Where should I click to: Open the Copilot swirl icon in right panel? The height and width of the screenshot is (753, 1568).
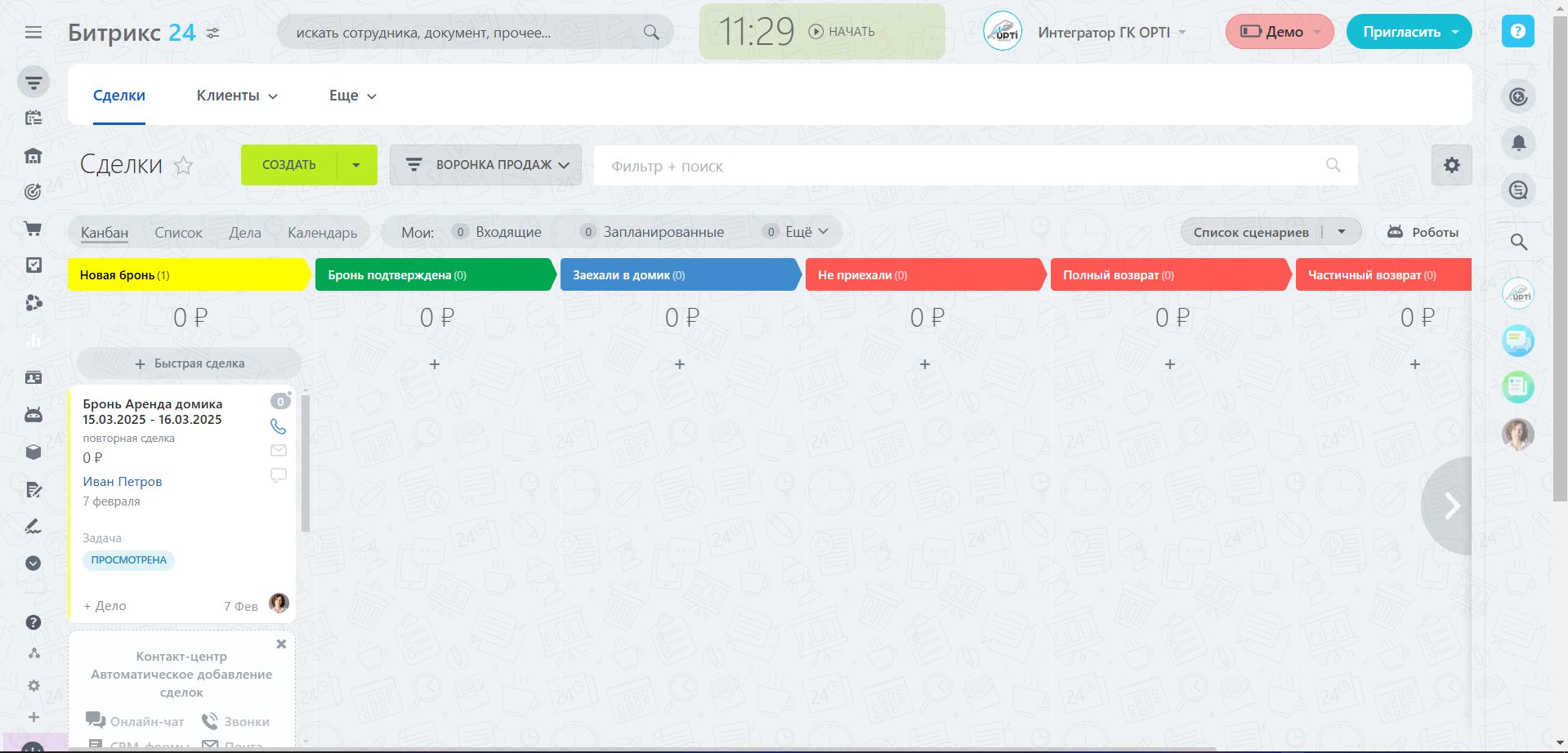1518,97
